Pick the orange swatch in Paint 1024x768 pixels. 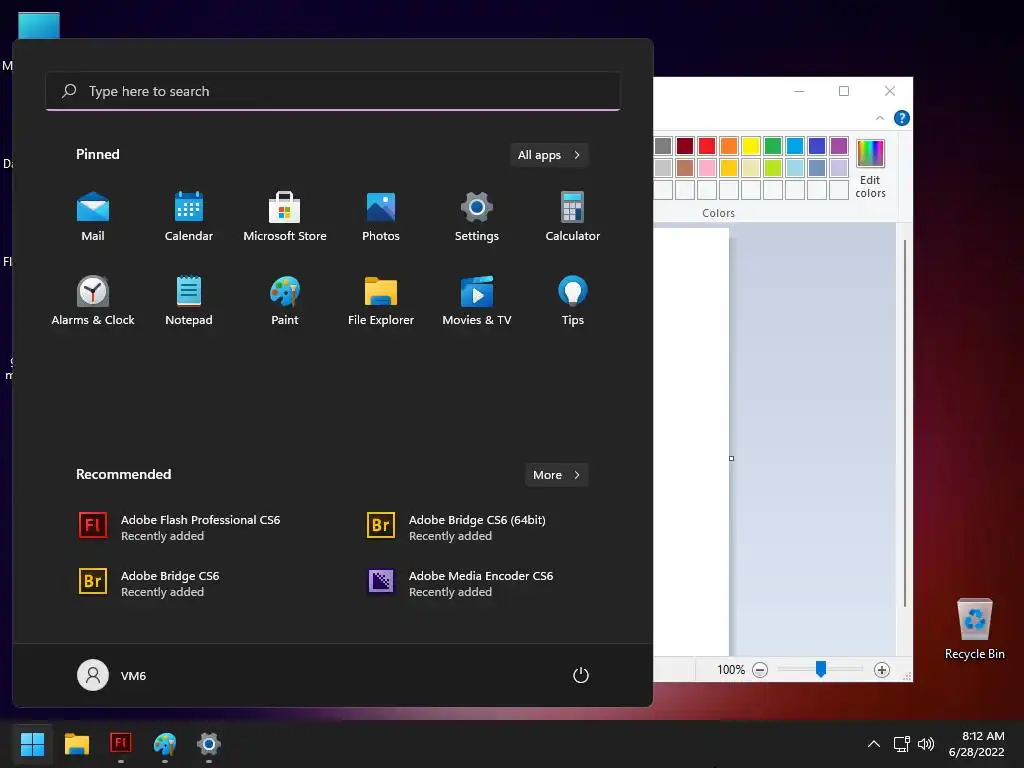click(729, 146)
